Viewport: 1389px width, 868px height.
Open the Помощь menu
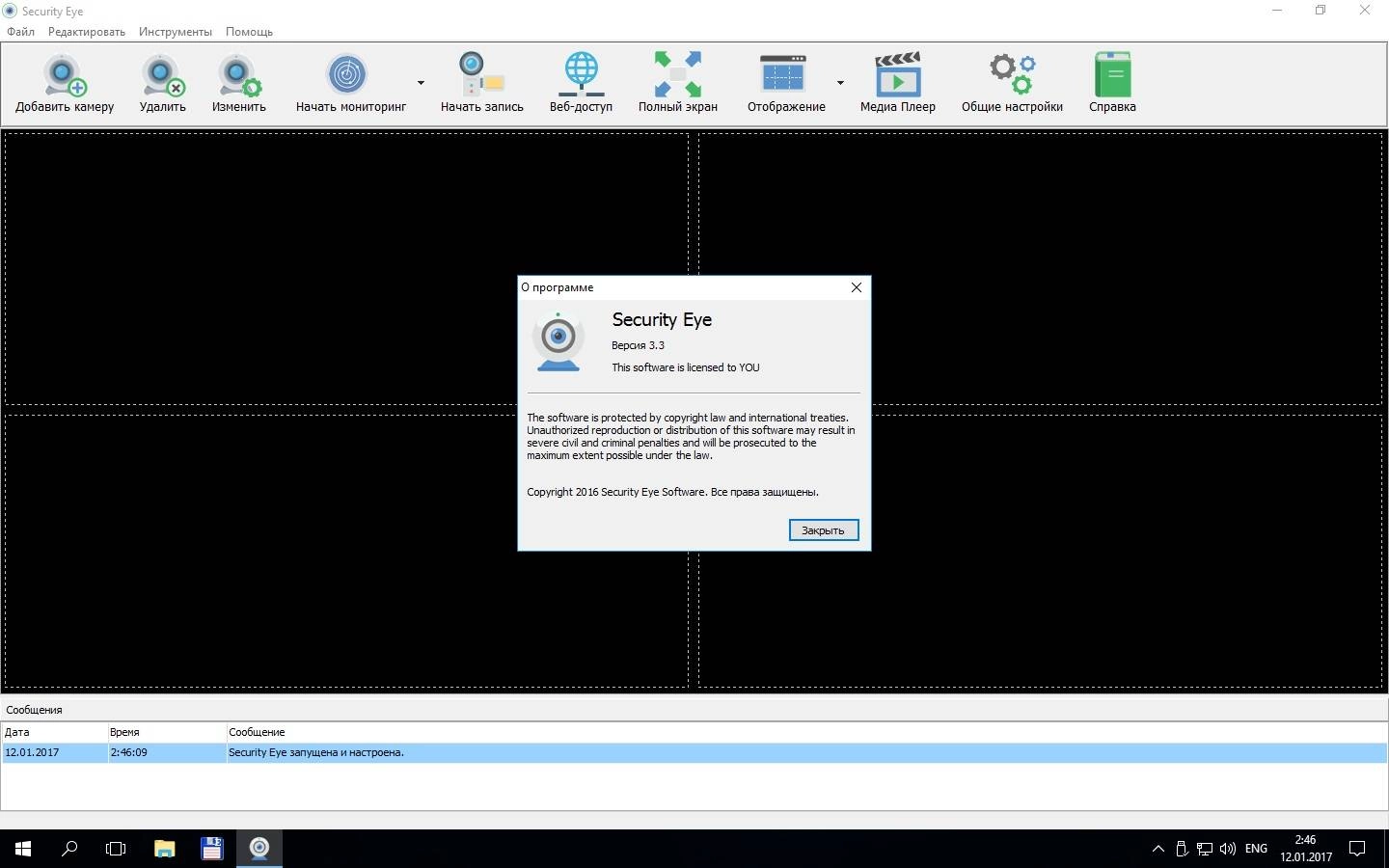[249, 32]
